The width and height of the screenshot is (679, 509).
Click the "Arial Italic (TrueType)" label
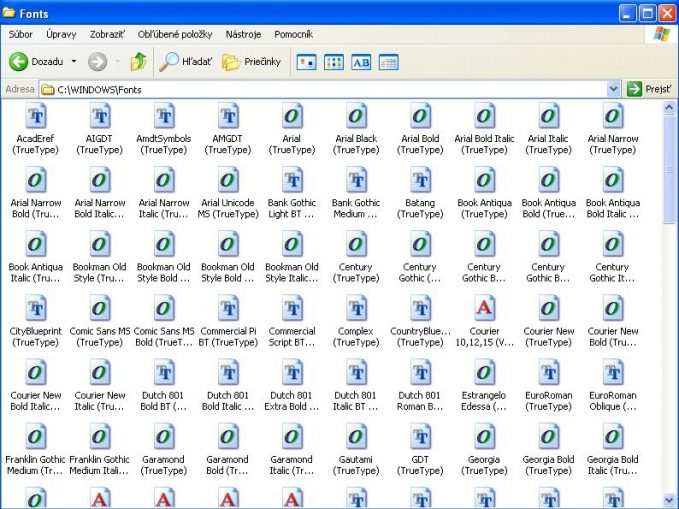(x=548, y=144)
